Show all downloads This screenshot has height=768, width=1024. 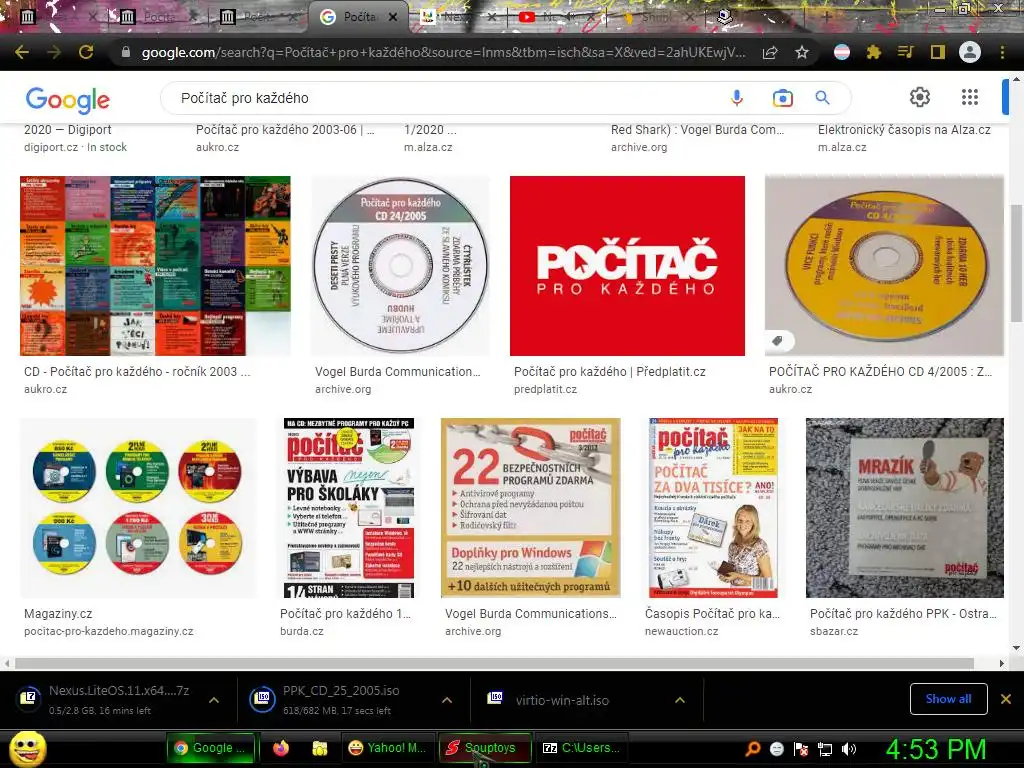tap(948, 699)
